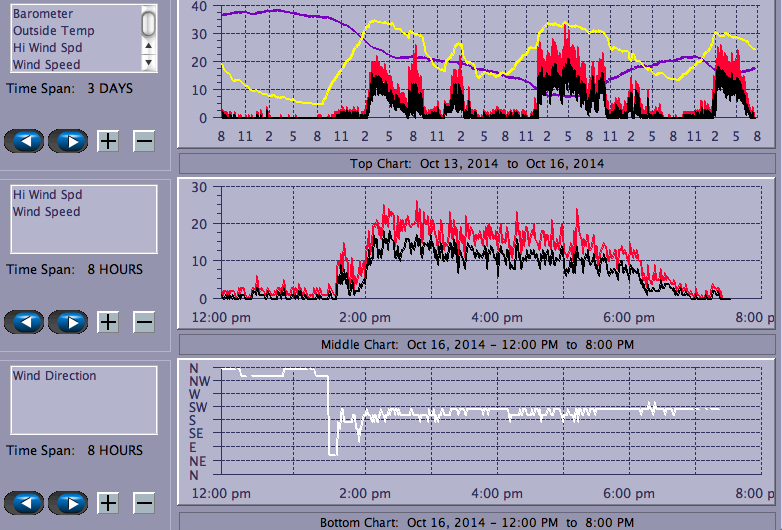Click the scroll up arrow in top list
The image size is (782, 530).
point(148,45)
